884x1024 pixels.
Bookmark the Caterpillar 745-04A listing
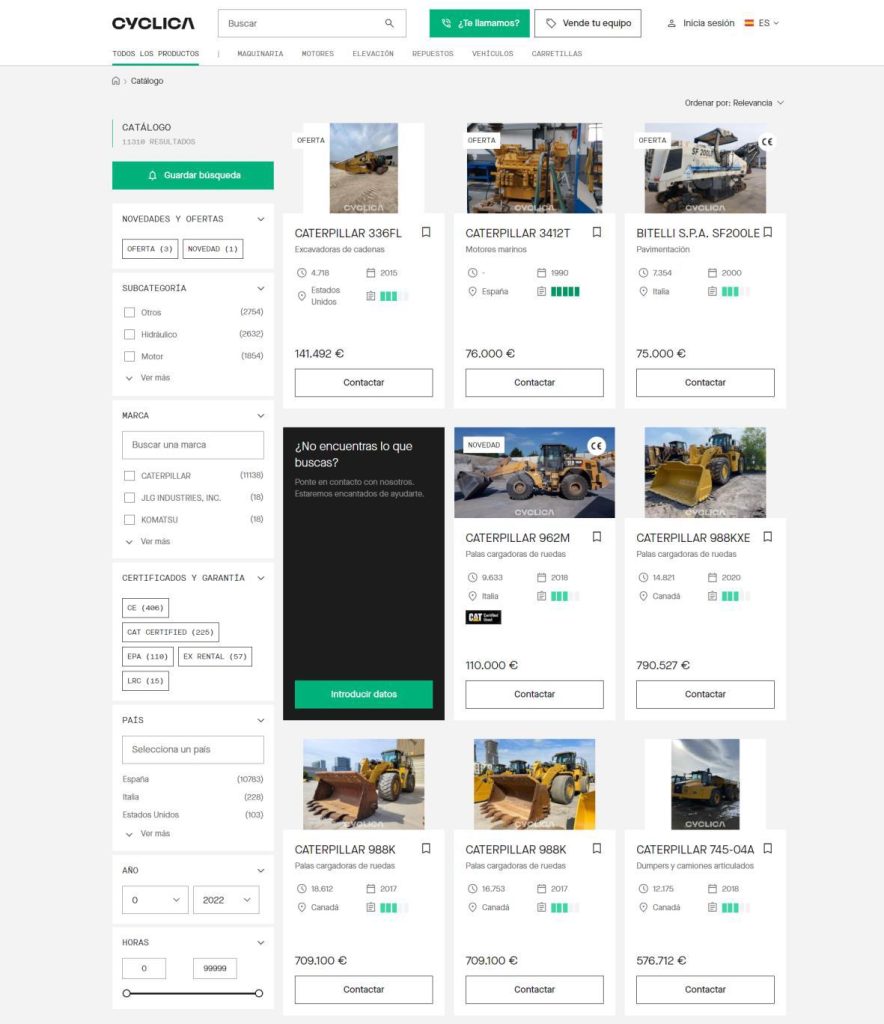[x=768, y=848]
